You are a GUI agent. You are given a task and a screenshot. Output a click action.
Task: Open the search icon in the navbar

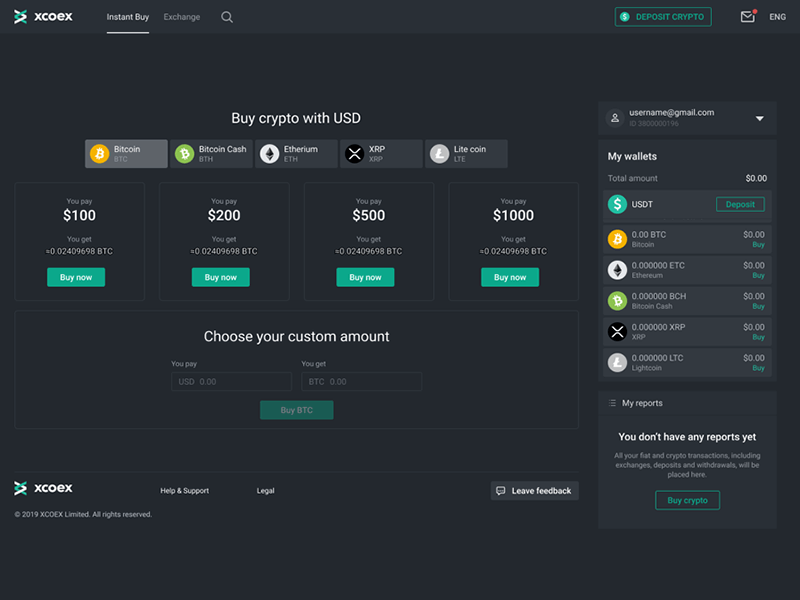(226, 17)
